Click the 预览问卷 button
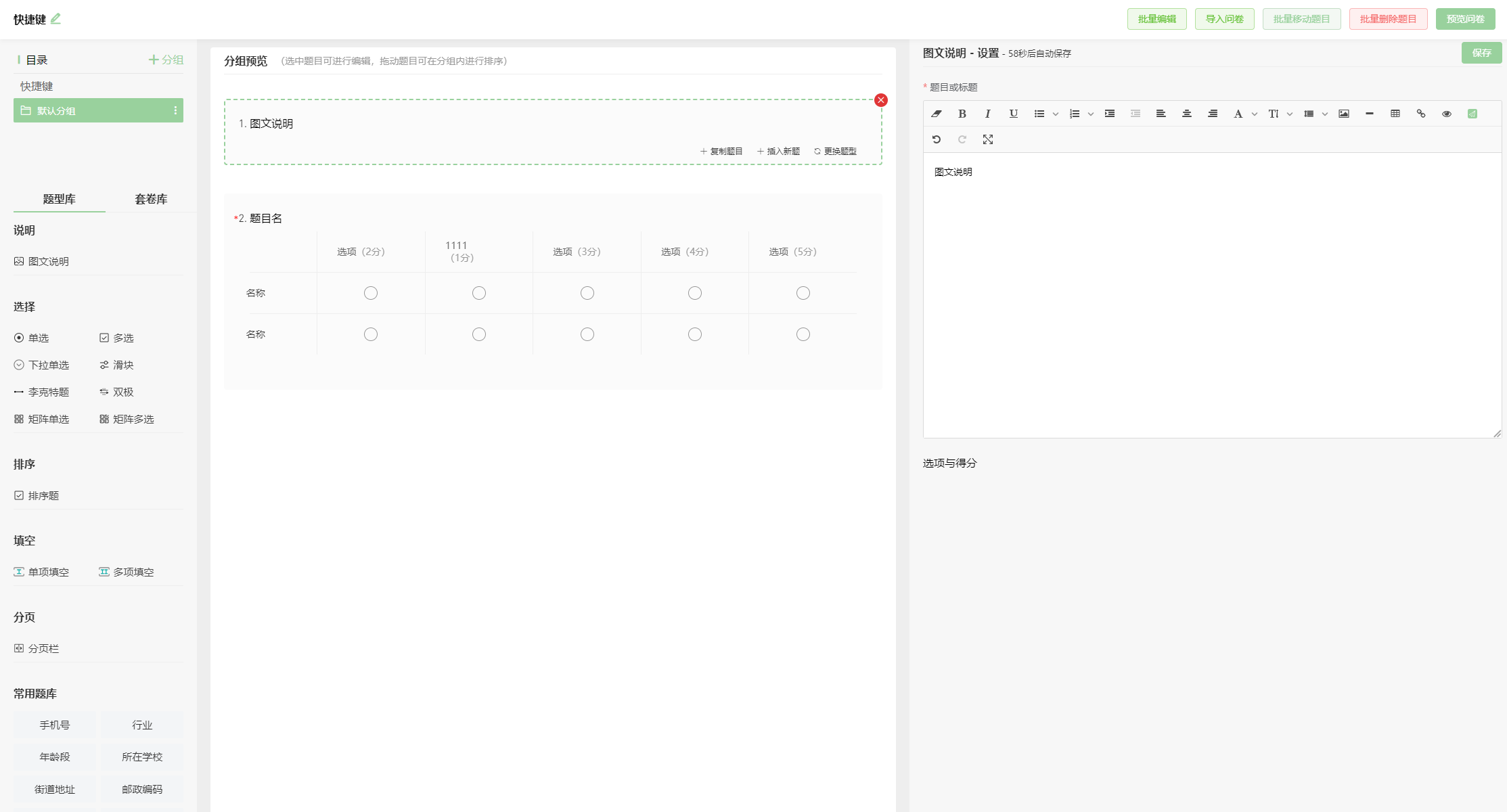 coord(1466,19)
